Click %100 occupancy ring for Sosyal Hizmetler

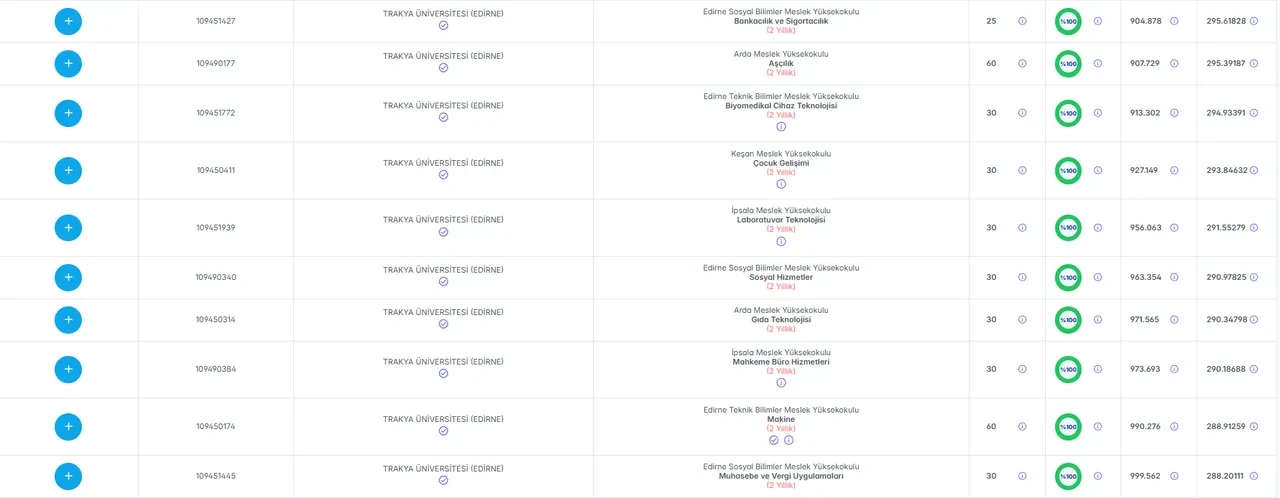click(x=1068, y=277)
